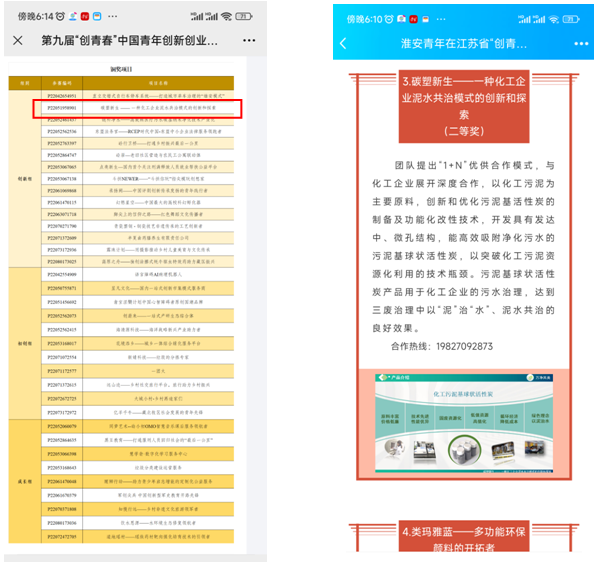Tap the 淮安青年在江苏省 page title
Image resolution: width=595 pixels, height=562 pixels.
click(463, 44)
